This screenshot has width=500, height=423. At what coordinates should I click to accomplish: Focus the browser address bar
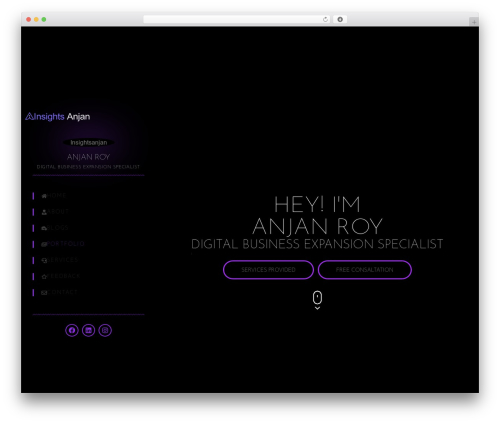click(x=237, y=20)
